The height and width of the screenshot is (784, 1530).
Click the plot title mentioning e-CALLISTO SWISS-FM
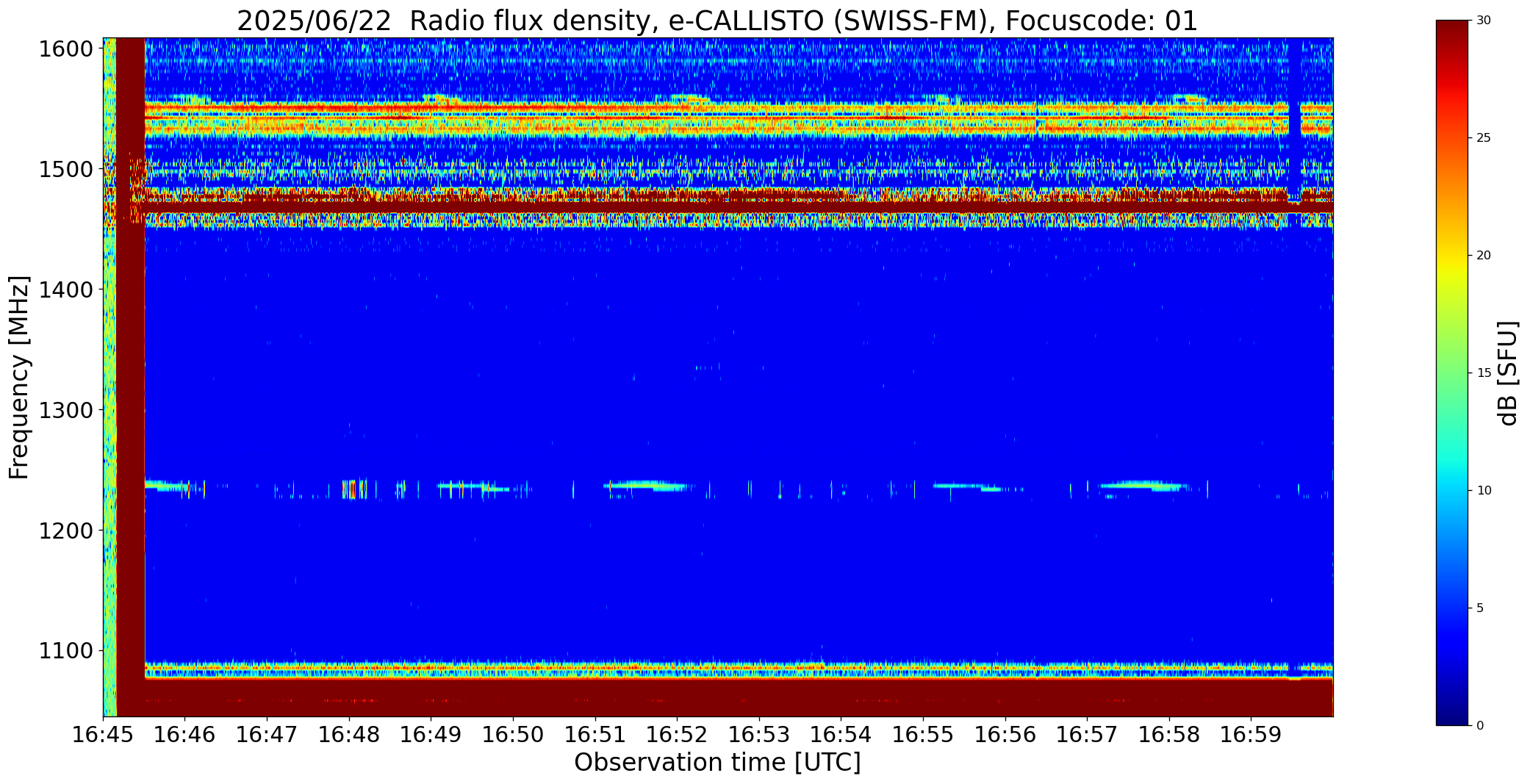tap(717, 21)
